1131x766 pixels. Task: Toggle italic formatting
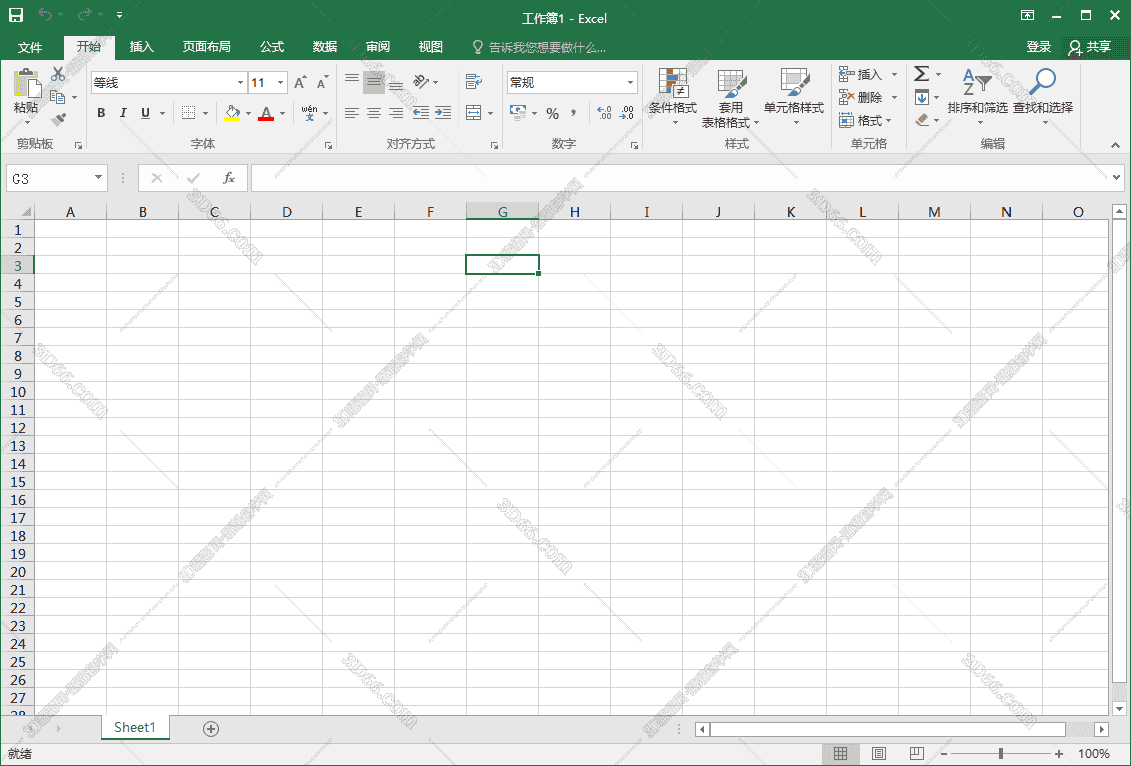[x=122, y=113]
